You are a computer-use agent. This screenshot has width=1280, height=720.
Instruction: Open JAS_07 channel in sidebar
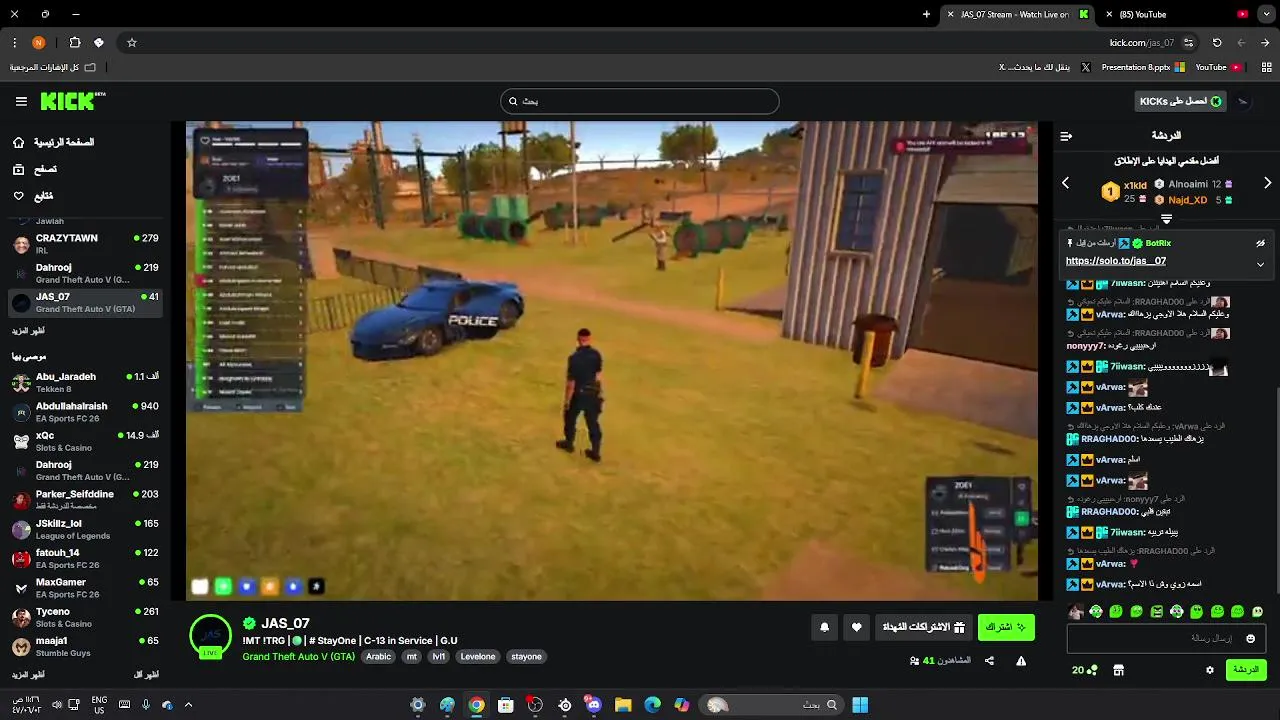[84, 303]
